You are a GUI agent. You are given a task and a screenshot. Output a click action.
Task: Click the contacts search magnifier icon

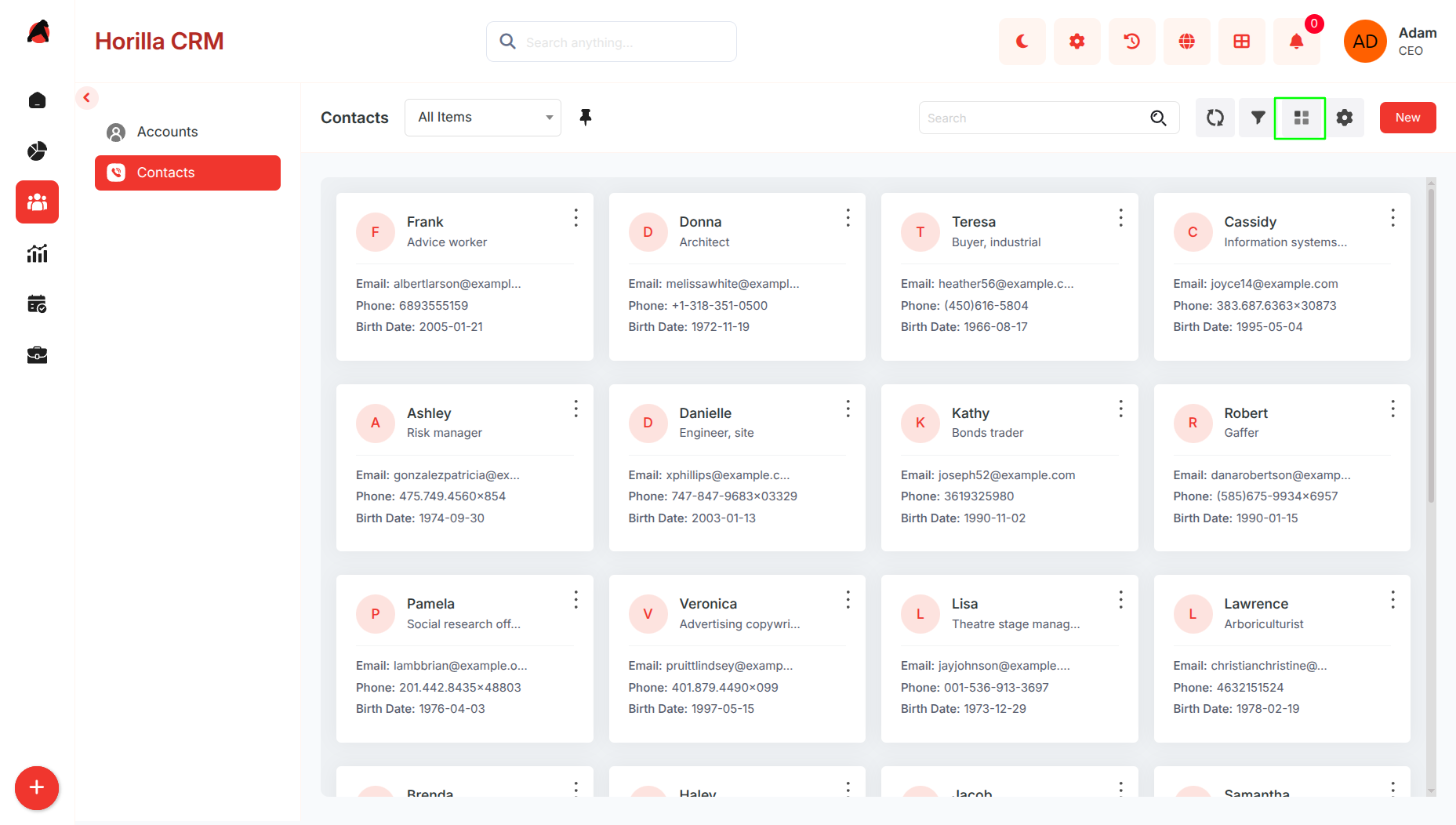tap(1158, 118)
